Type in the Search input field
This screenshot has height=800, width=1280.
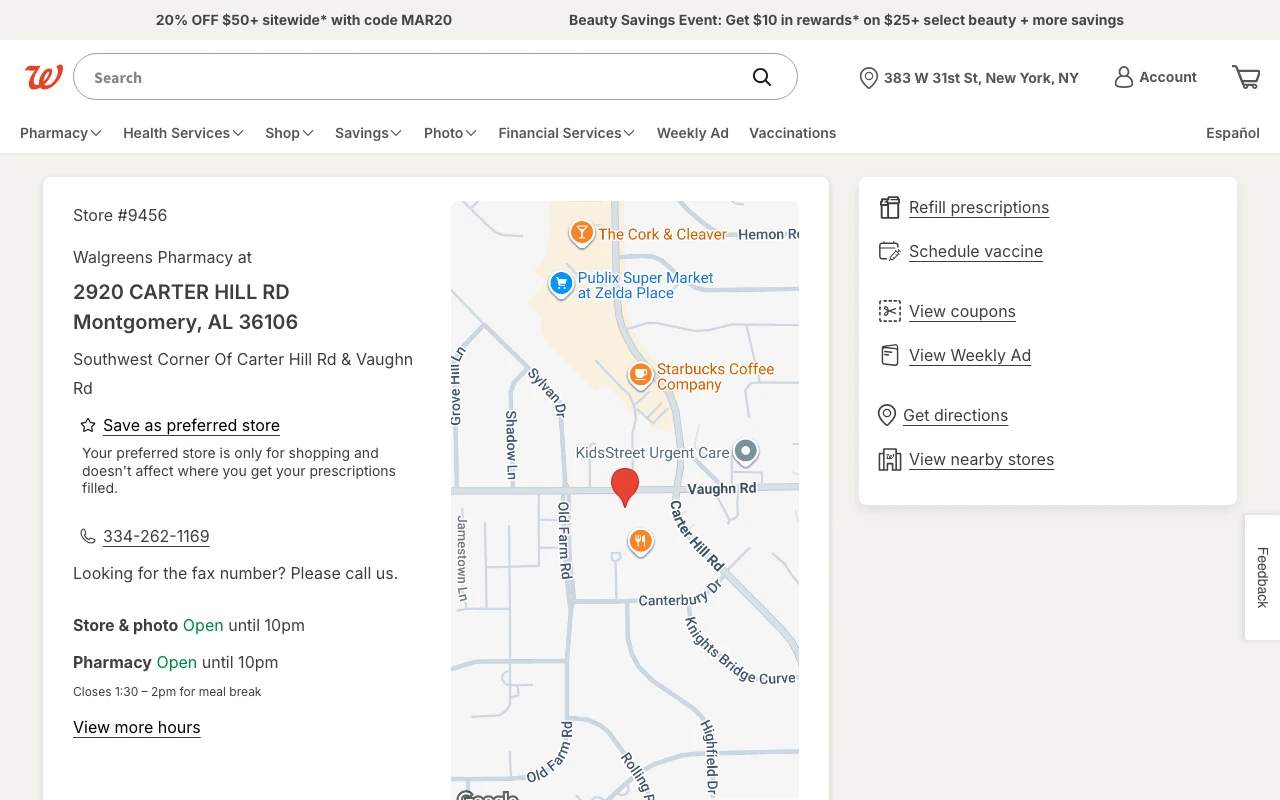click(410, 77)
